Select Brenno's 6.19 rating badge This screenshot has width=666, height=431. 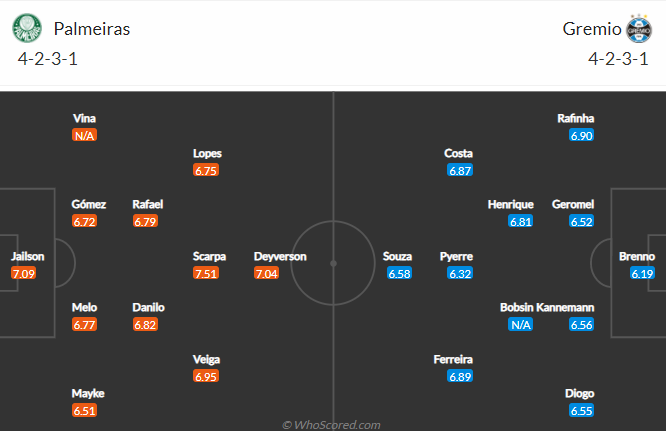pyautogui.click(x=642, y=273)
